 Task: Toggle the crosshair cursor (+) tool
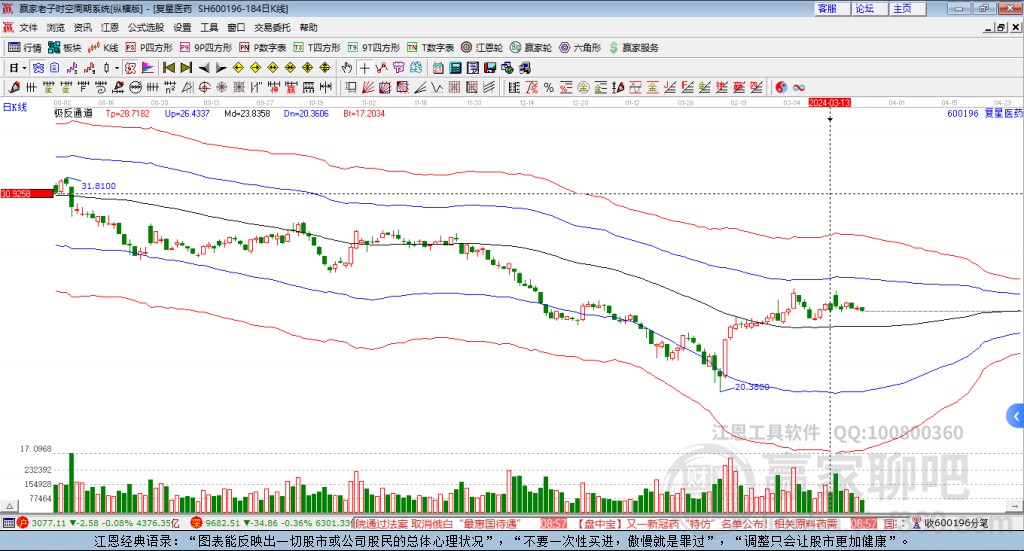[x=364, y=68]
